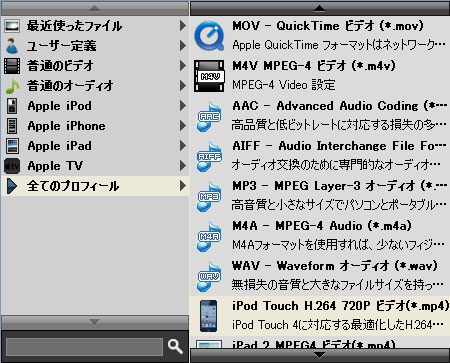Click the AIFF audio note icon
450x363 pixels.
209,156
